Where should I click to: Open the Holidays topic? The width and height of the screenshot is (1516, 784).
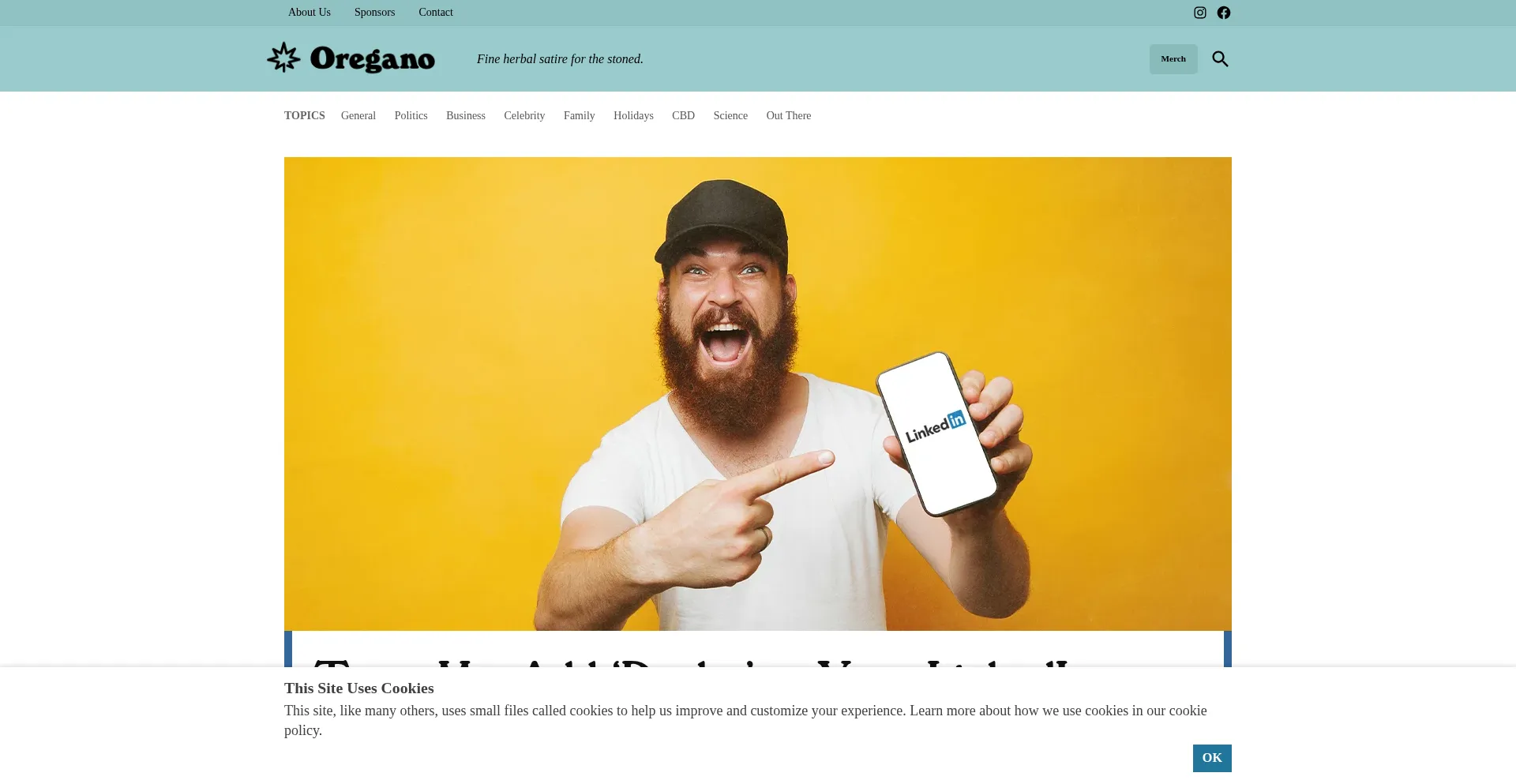pos(633,116)
